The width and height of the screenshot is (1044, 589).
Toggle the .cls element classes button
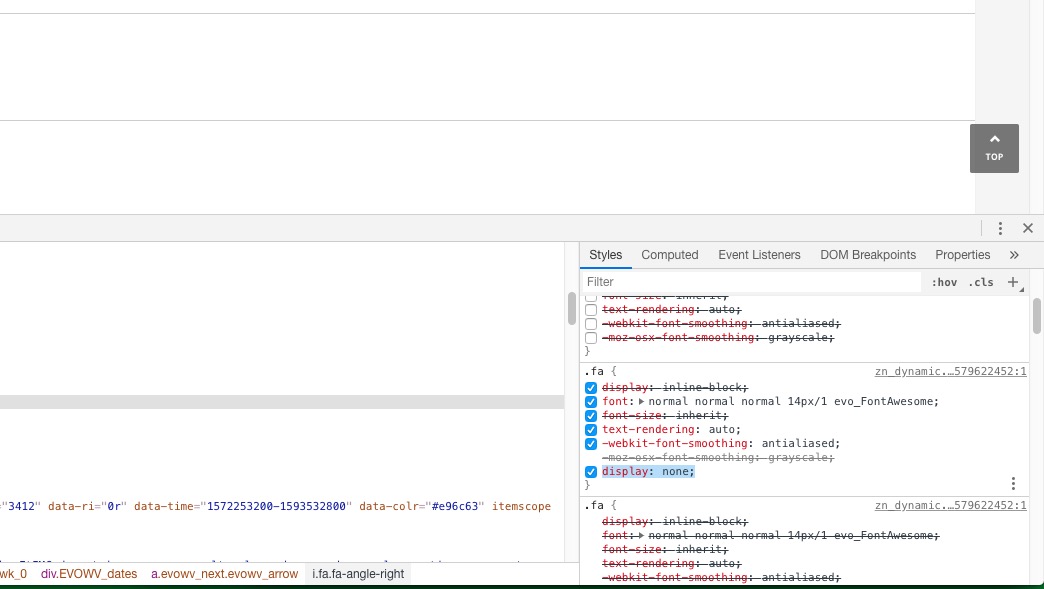tap(982, 282)
